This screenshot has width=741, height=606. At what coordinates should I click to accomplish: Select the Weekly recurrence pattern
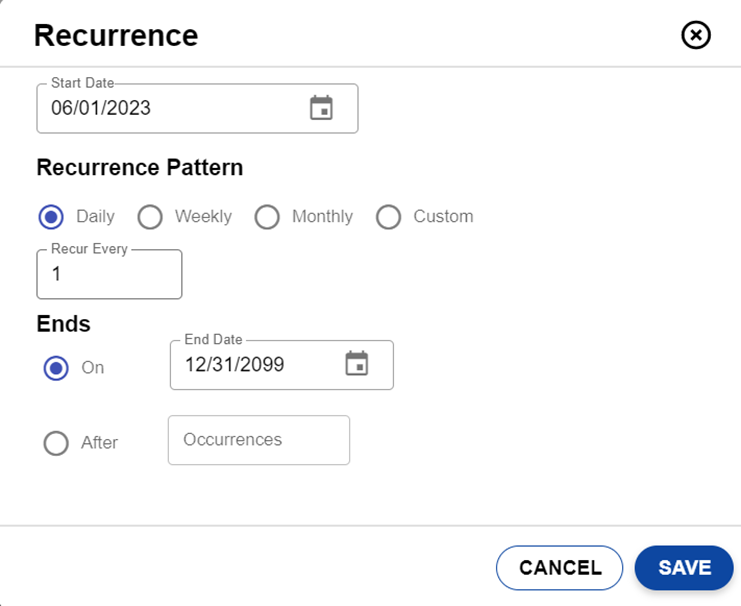tap(150, 217)
